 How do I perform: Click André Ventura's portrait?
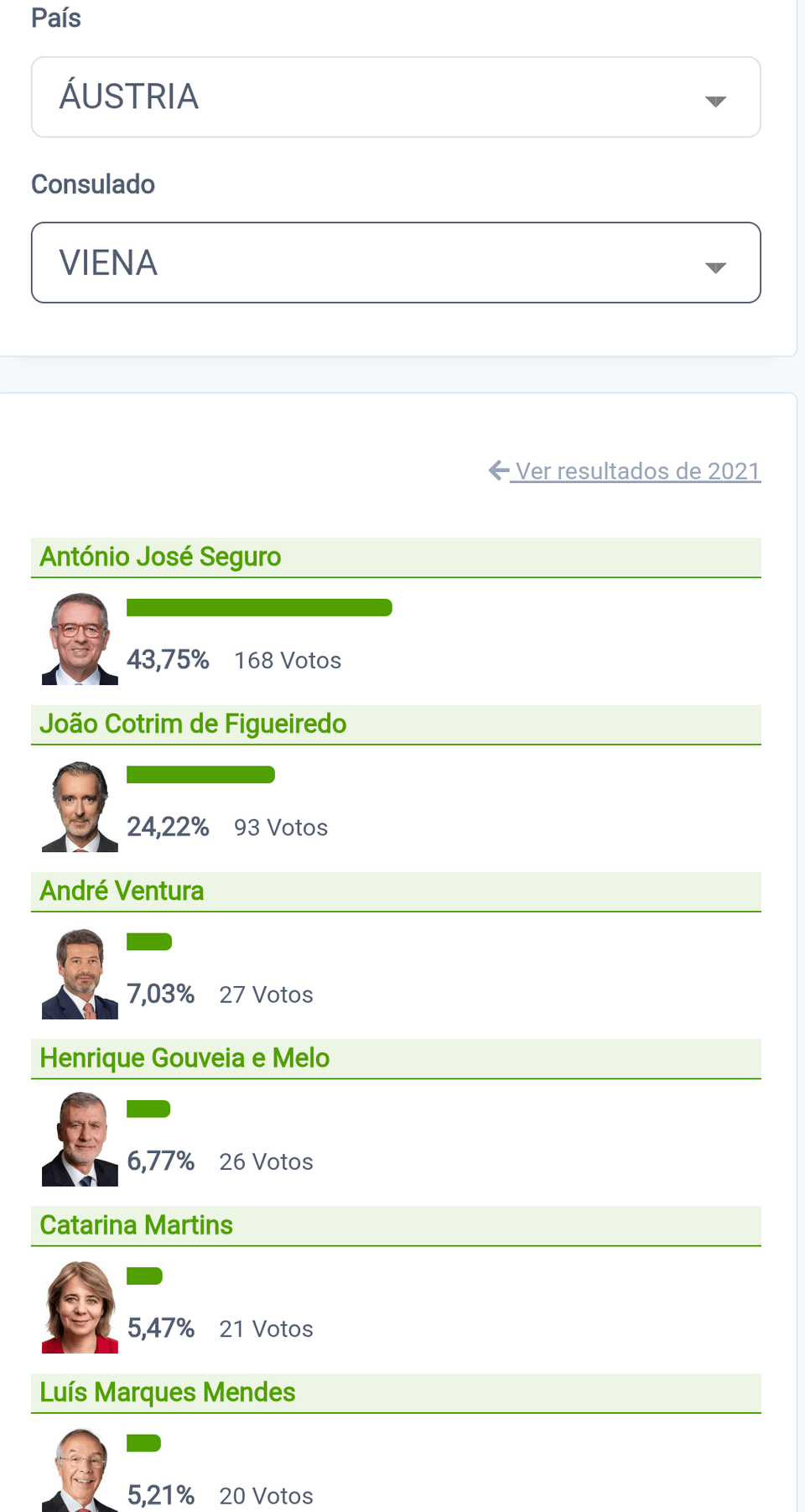pyautogui.click(x=80, y=973)
